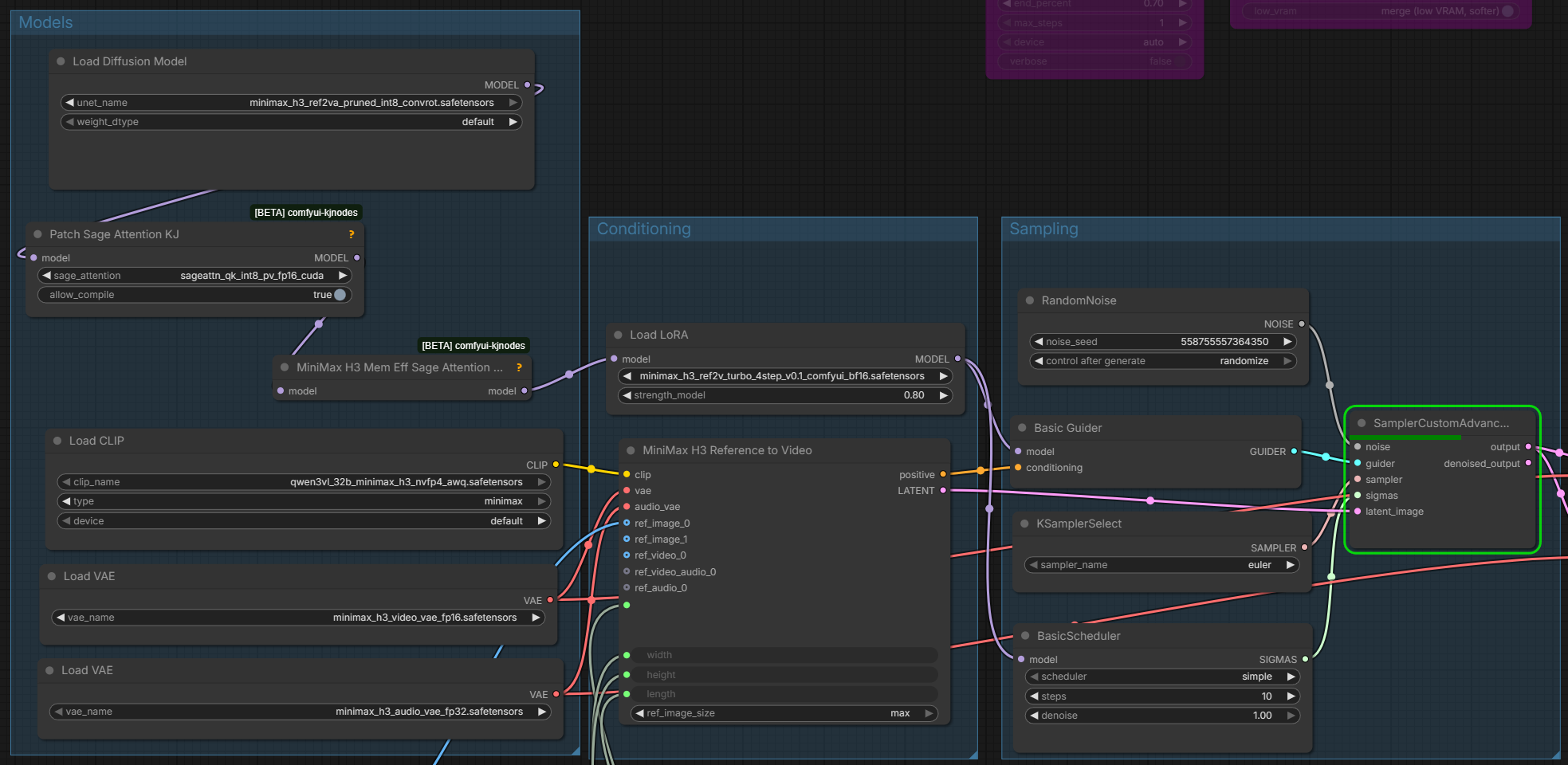Image resolution: width=1568 pixels, height=765 pixels.
Task: Open the type dropdown showing minimax
Action: pyautogui.click(x=304, y=501)
